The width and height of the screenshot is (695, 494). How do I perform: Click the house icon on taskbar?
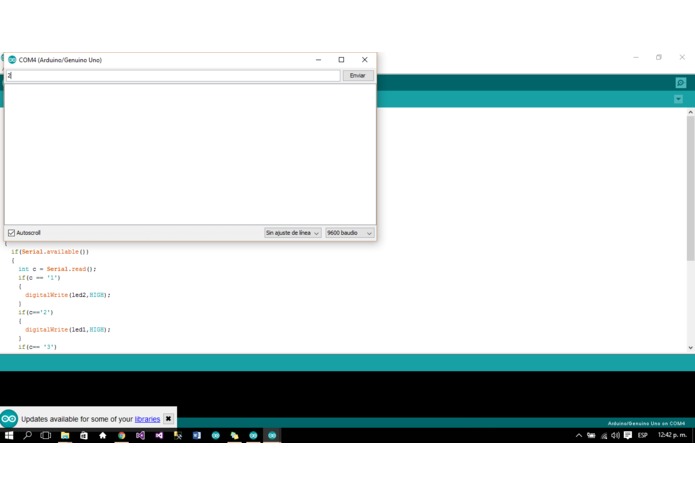click(103, 436)
